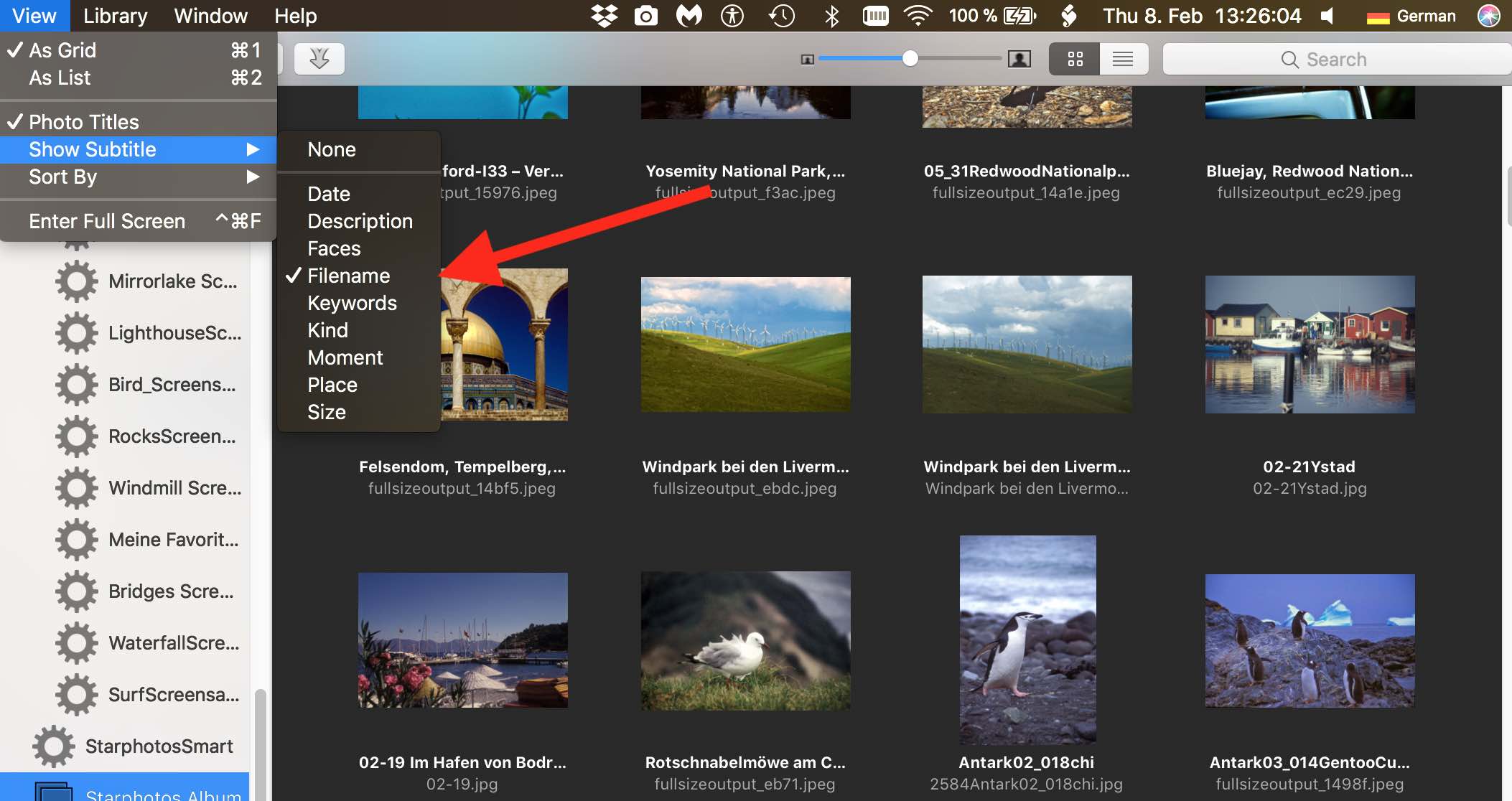Viewport: 1512px width, 801px height.
Task: Click Enter Full Screen
Action: coord(107,221)
